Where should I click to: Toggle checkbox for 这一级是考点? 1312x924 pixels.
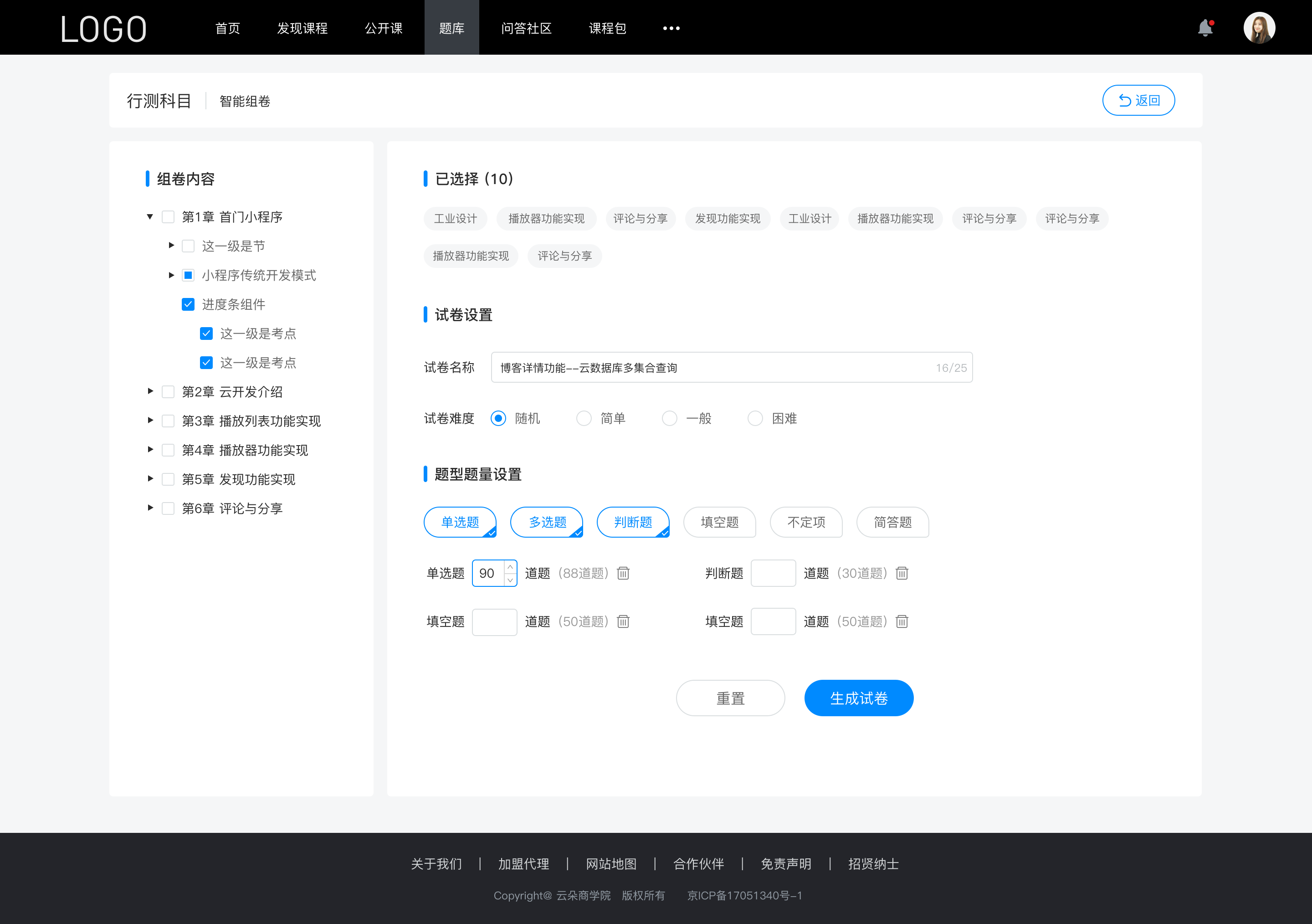point(205,333)
